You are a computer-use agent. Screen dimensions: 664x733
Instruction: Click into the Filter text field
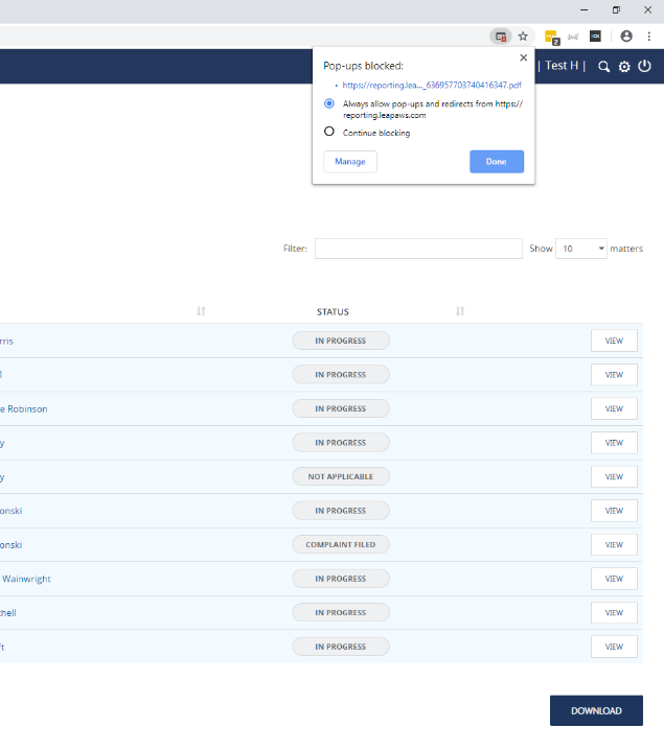(419, 248)
